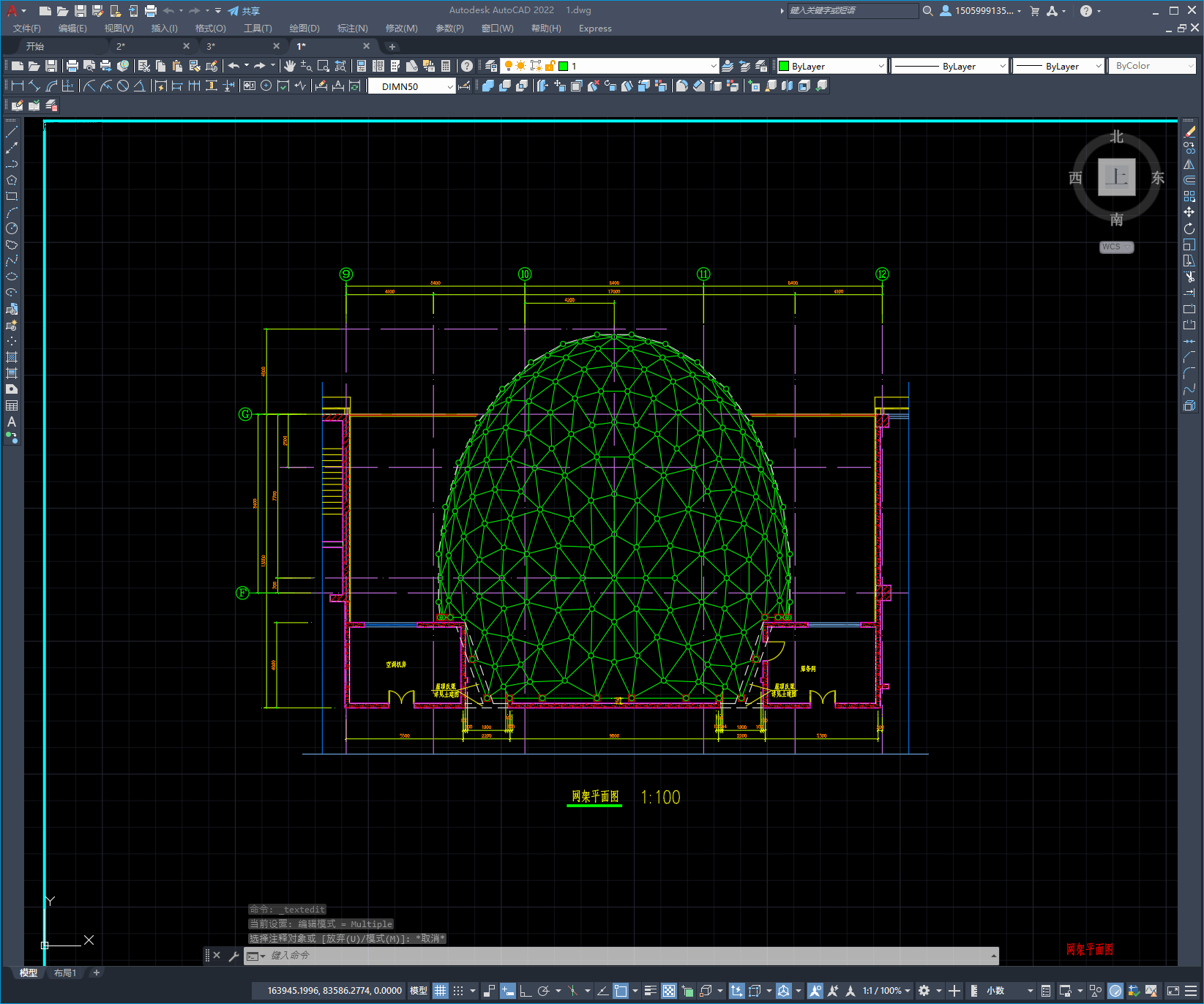
Task: Toggle lineweight display in status bar
Action: pos(650,991)
